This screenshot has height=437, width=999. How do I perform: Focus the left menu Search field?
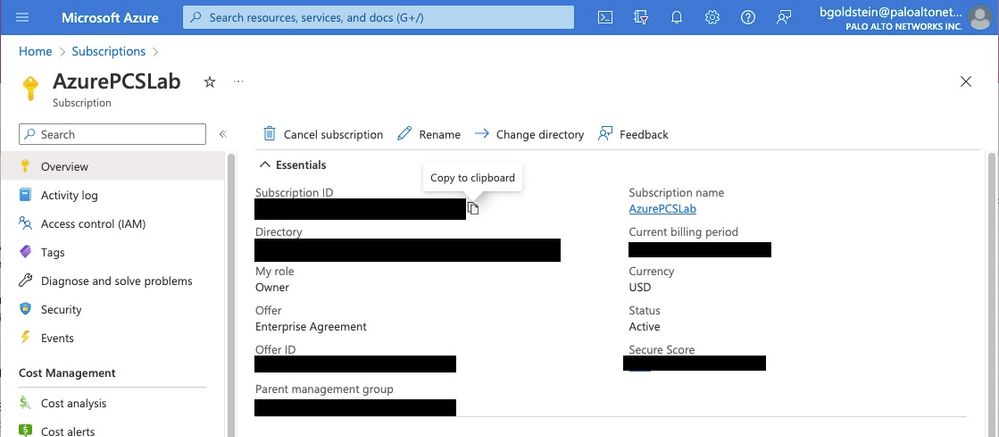tap(112, 134)
